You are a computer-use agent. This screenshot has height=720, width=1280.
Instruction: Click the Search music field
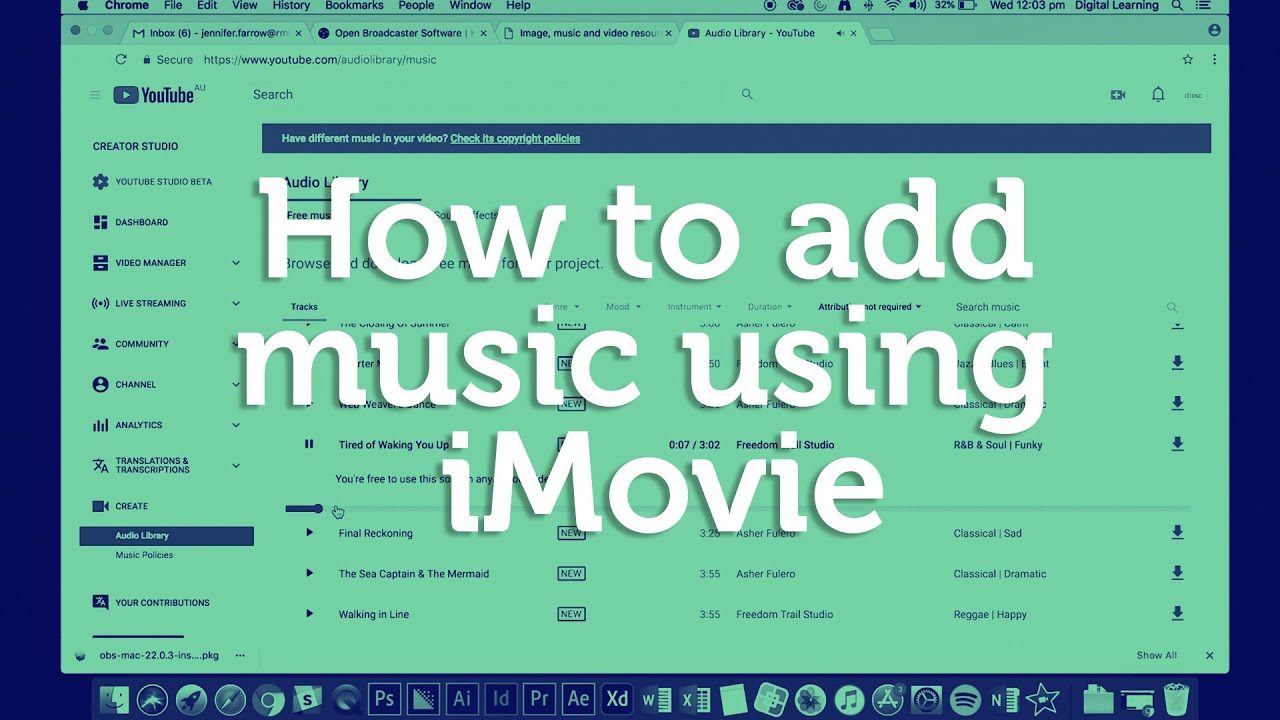[1058, 307]
